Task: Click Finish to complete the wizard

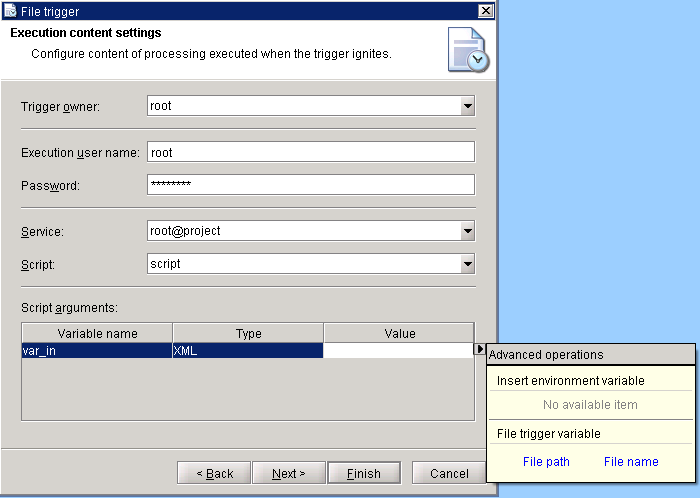Action: pos(362,473)
